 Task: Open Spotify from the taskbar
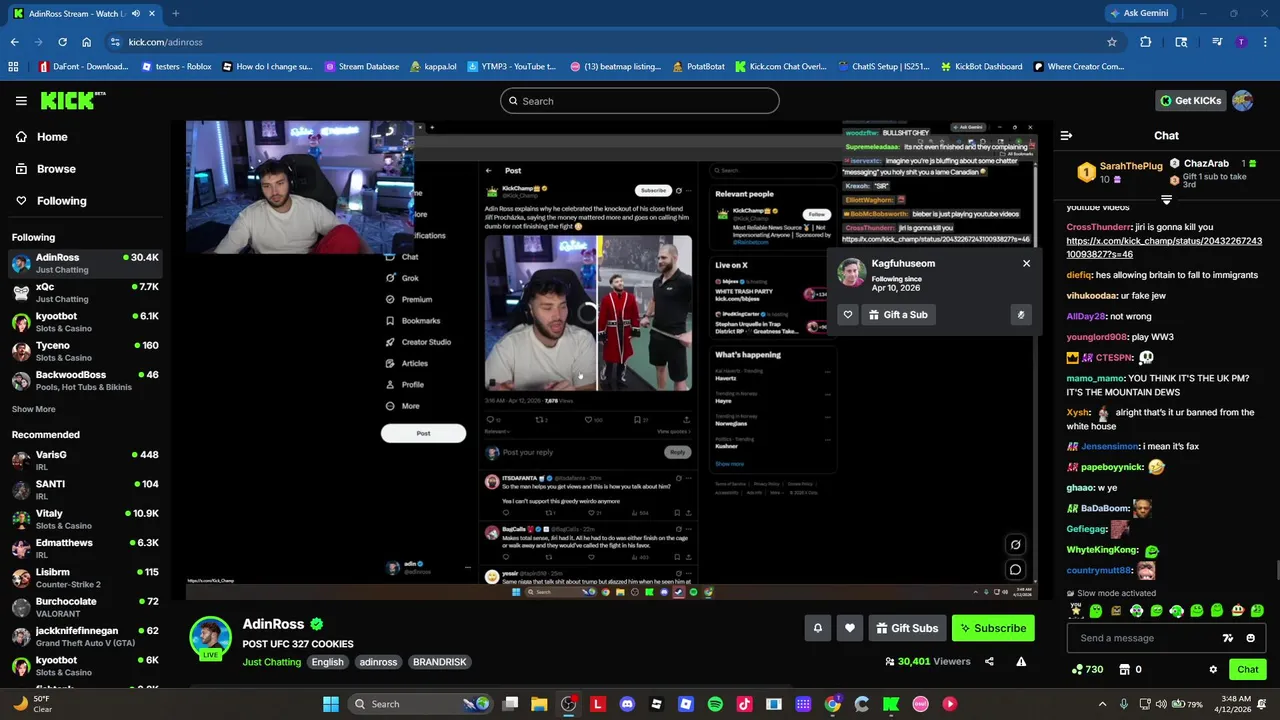(715, 704)
